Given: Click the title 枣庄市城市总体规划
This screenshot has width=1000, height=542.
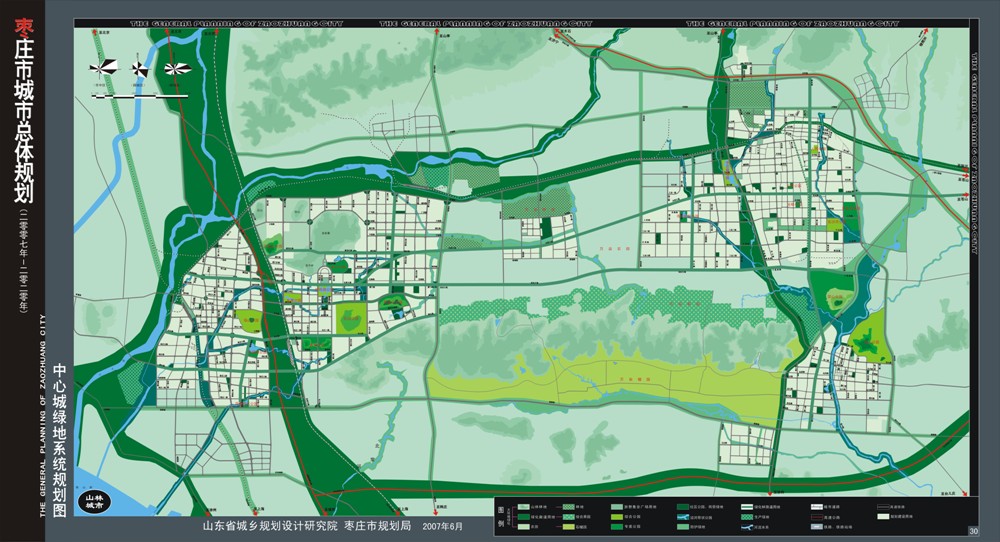Looking at the screenshot, I should coord(25,110).
